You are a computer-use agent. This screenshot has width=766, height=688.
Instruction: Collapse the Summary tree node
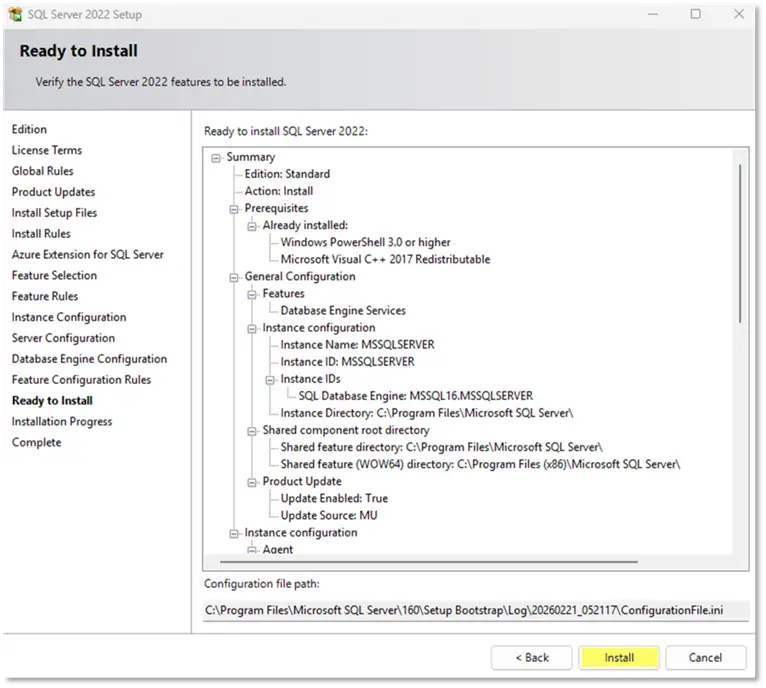216,158
